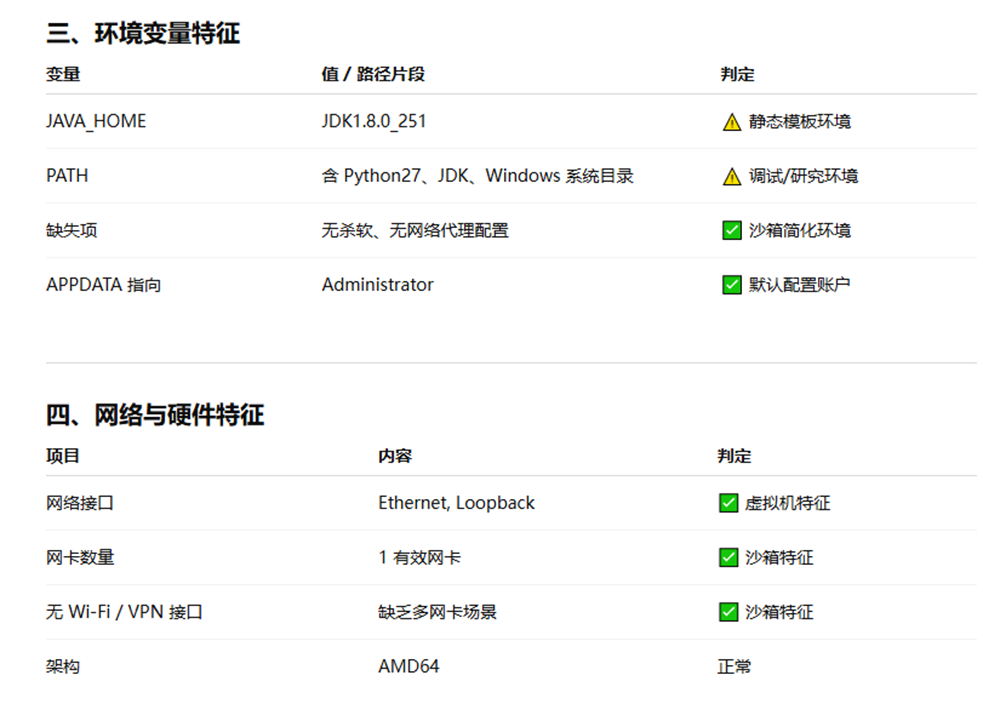The height and width of the screenshot is (721, 983).
Task: Select the 无杀软、无网络代理配置 text
Action: [415, 230]
